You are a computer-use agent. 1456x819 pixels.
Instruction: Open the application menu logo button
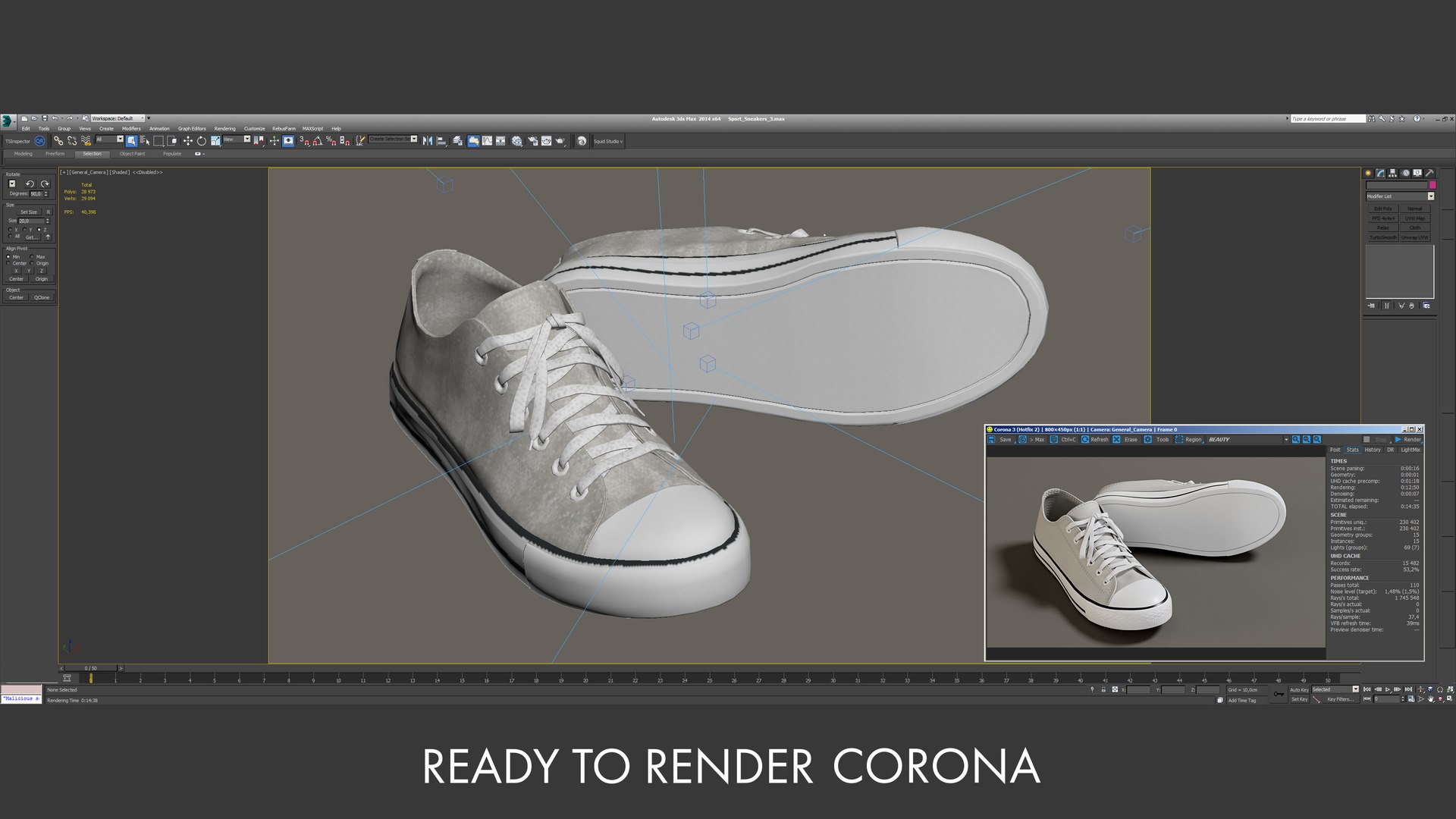tap(8, 121)
